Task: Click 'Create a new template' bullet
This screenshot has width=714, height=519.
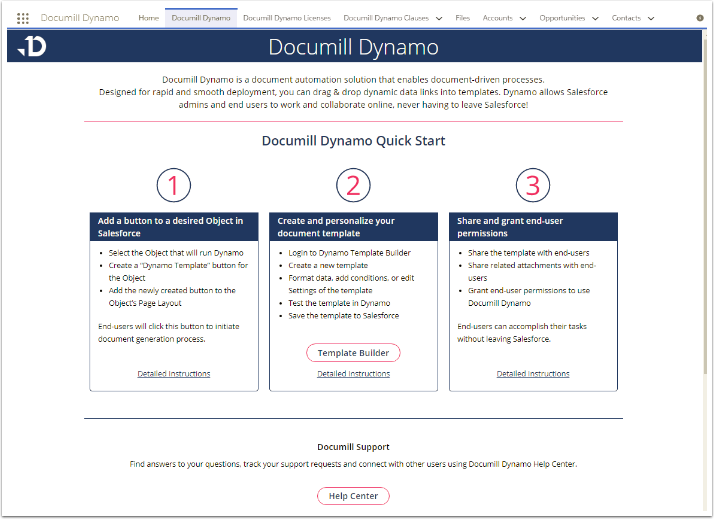Action: 328,265
